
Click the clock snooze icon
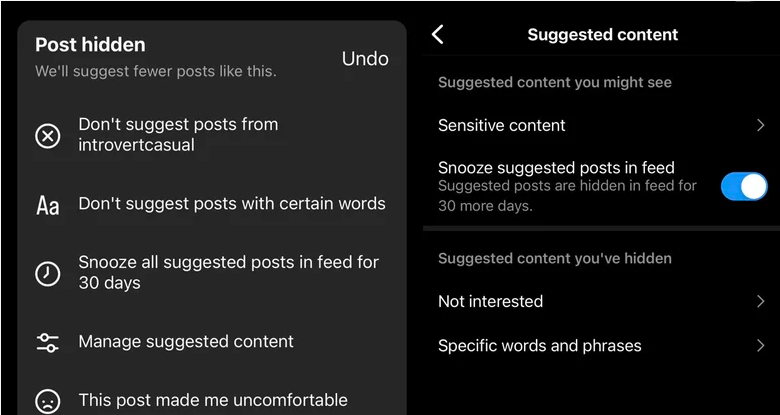pos(48,274)
